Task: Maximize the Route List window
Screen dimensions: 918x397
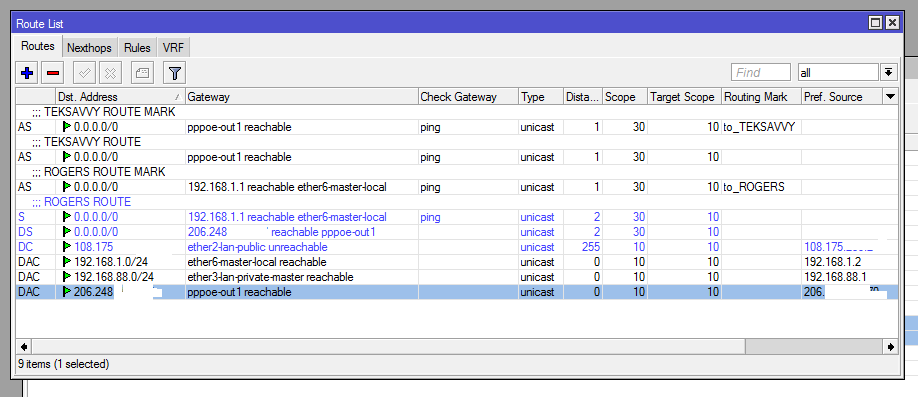Action: pos(875,23)
